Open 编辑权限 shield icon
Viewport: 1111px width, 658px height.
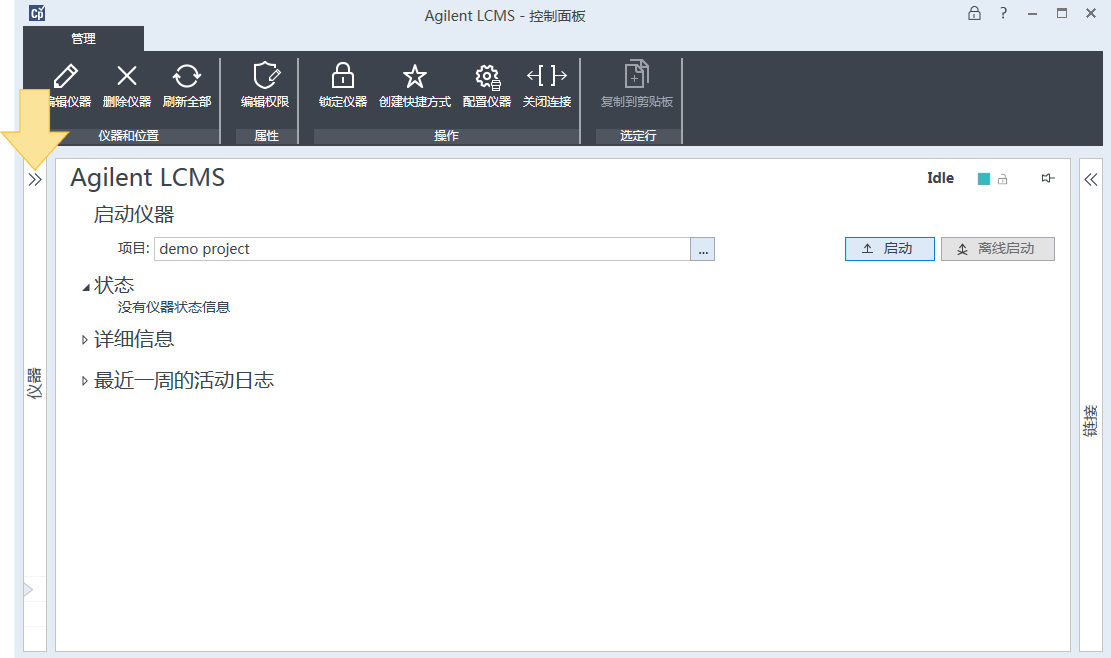(x=266, y=75)
